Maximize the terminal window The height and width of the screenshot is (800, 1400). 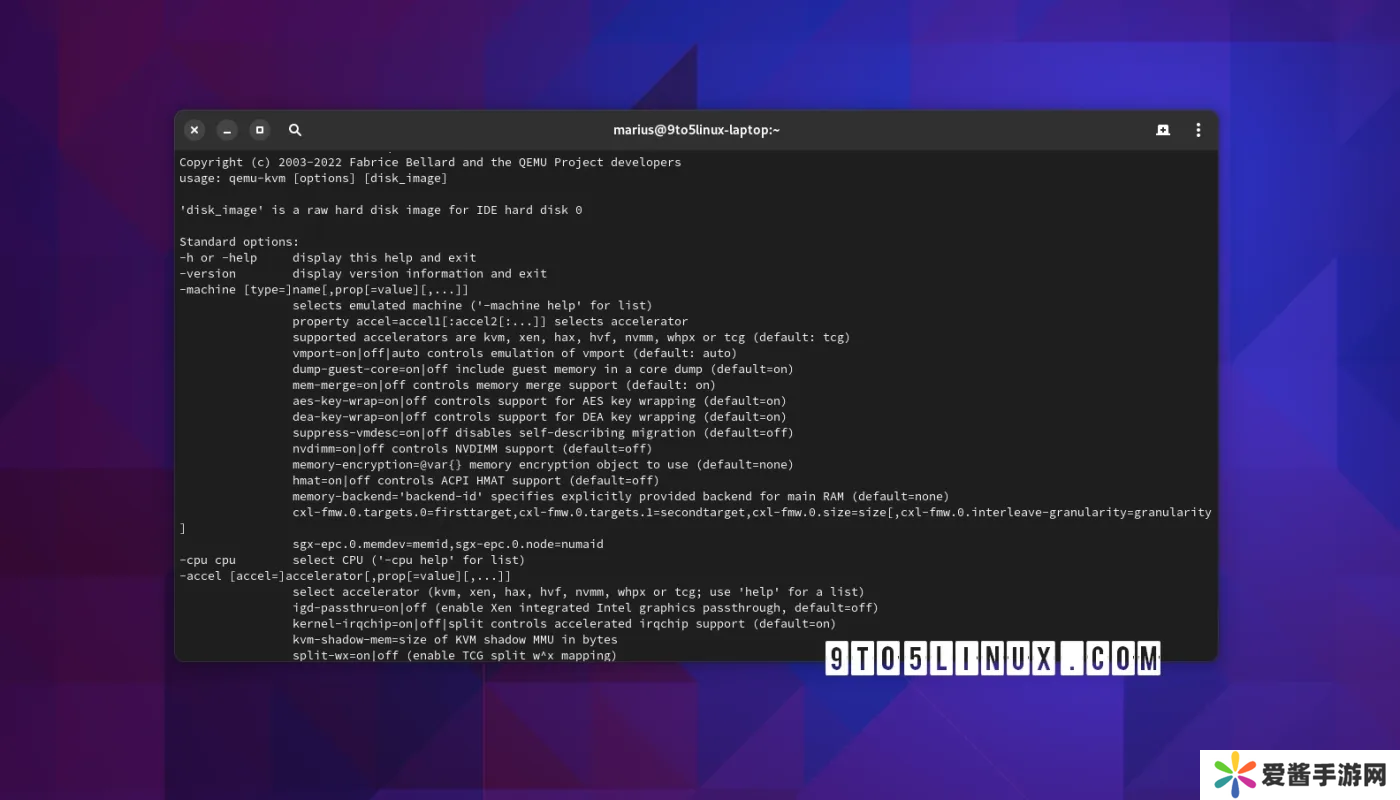pyautogui.click(x=260, y=130)
